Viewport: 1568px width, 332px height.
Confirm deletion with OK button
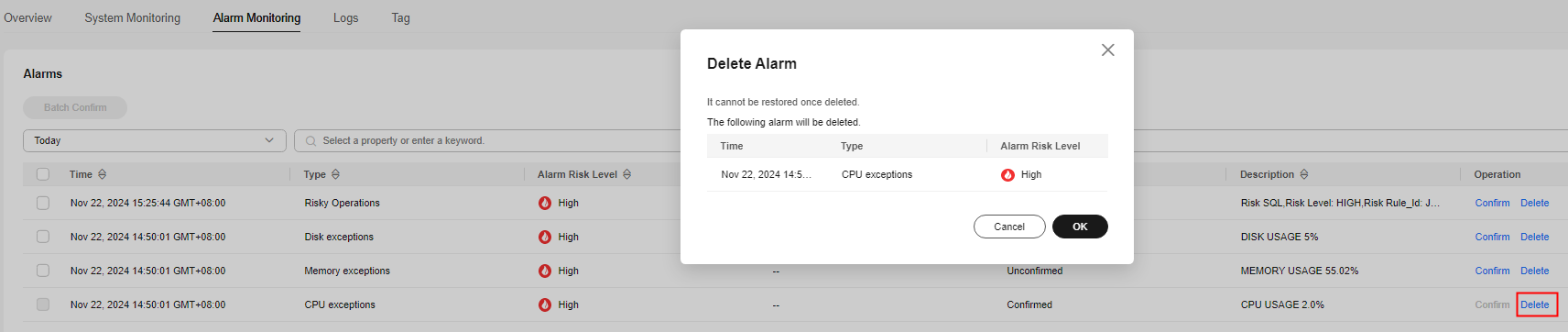point(1080,227)
